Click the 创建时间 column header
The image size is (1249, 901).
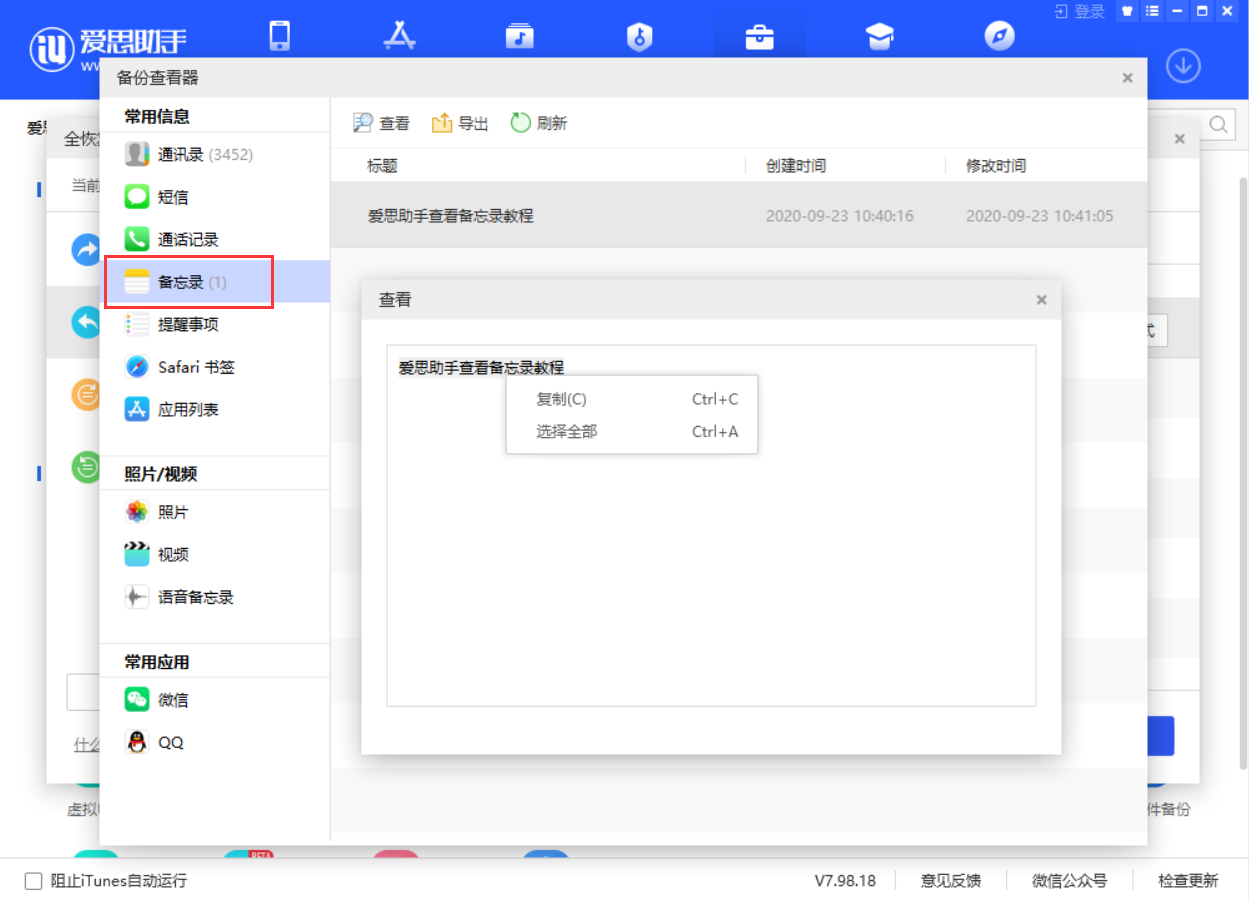tap(796, 166)
